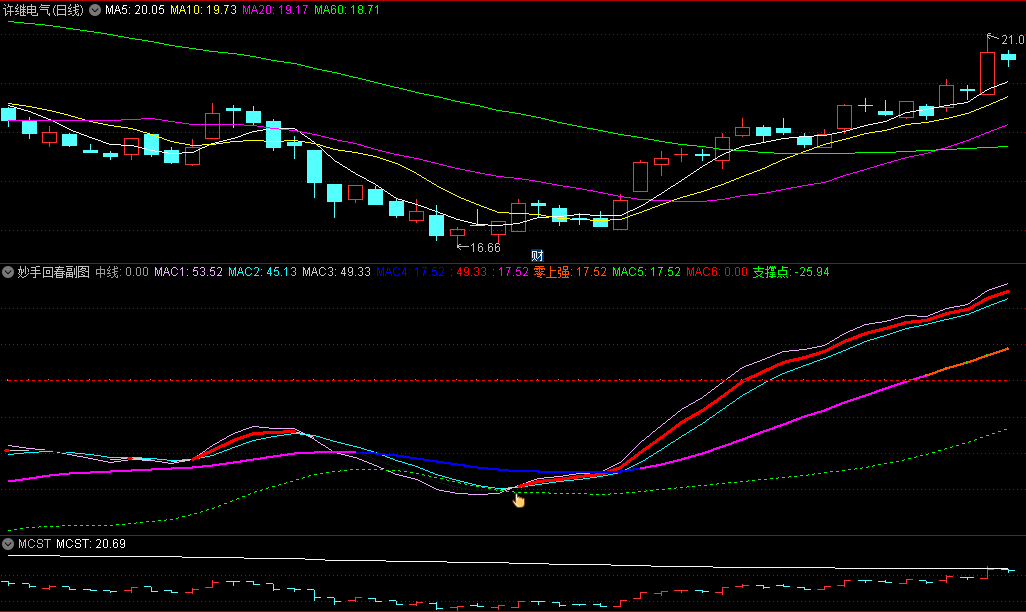This screenshot has width=1026, height=612.
Task: Click the MCST: 20.69 value label
Action: 91,544
